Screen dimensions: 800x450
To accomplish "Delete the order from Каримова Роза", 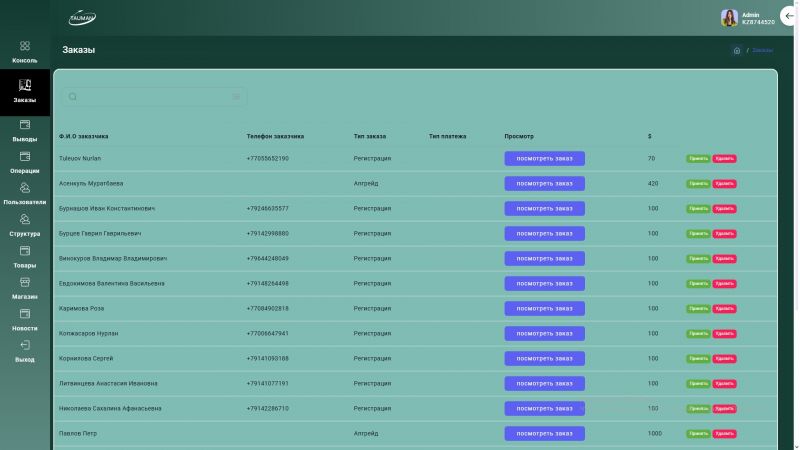I will [724, 309].
